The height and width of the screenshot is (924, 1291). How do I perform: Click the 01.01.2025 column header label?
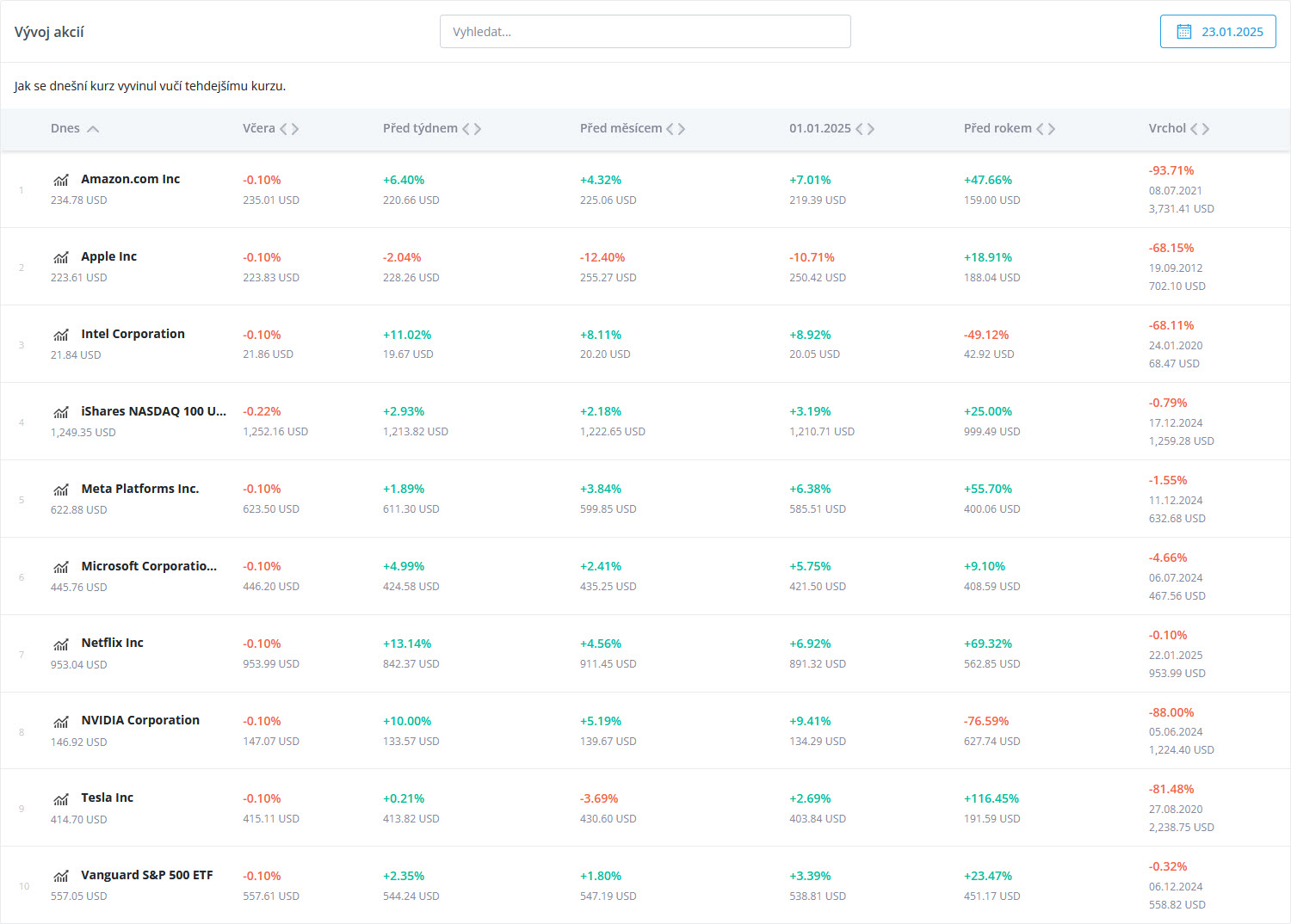[x=820, y=128]
